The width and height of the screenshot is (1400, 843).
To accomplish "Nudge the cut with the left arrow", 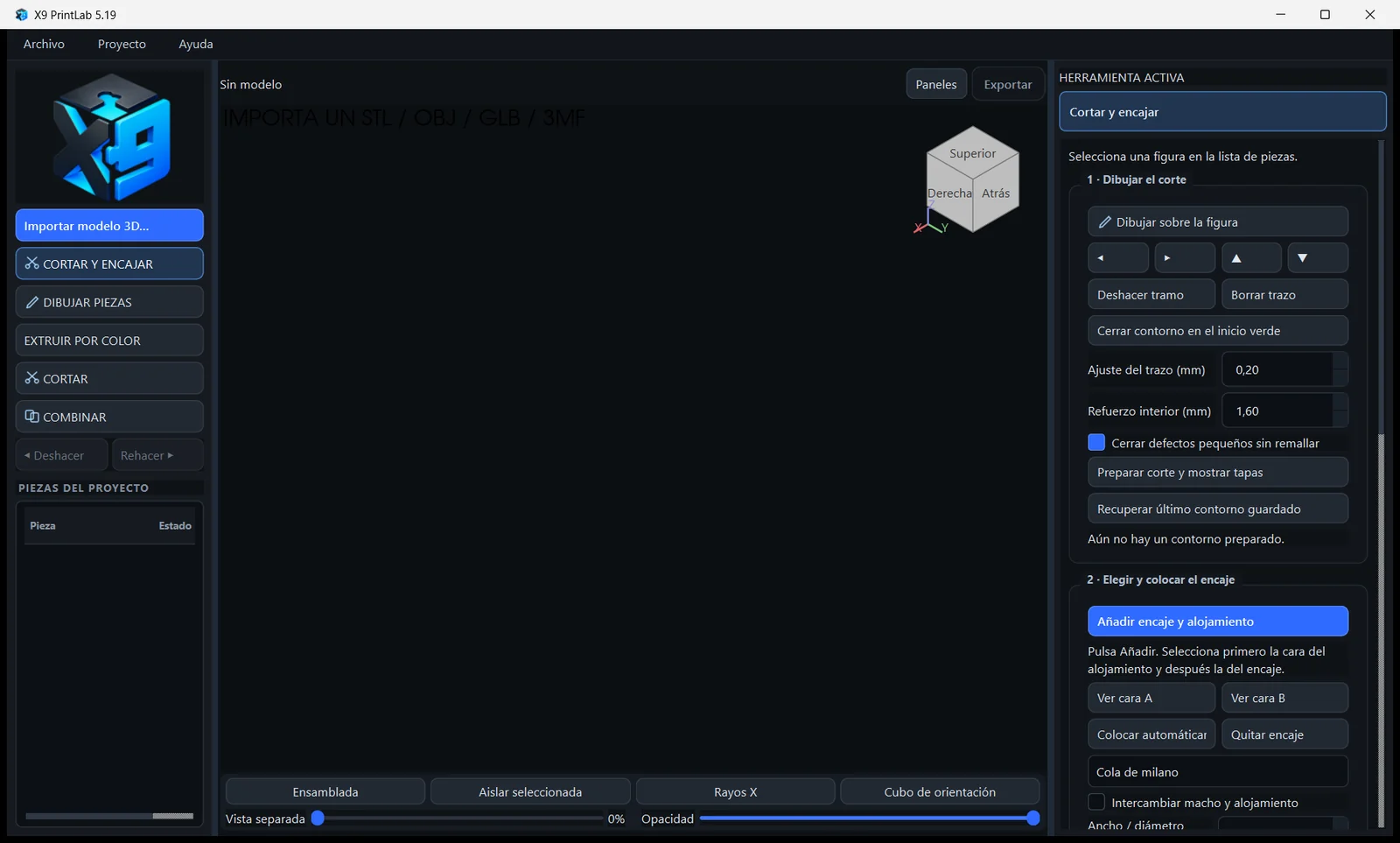I will point(1118,258).
